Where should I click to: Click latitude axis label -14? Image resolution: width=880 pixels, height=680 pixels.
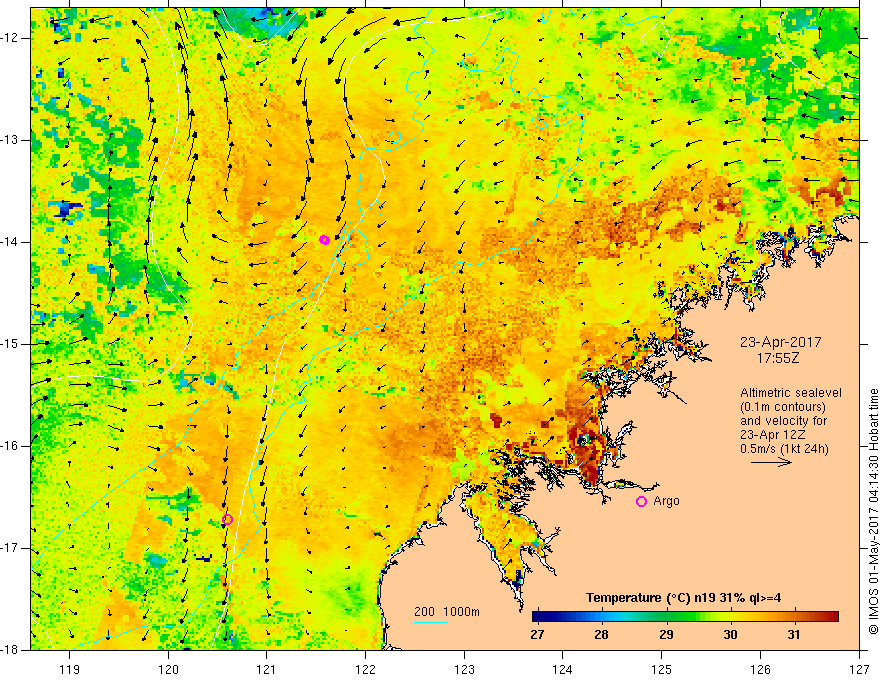click(11, 242)
